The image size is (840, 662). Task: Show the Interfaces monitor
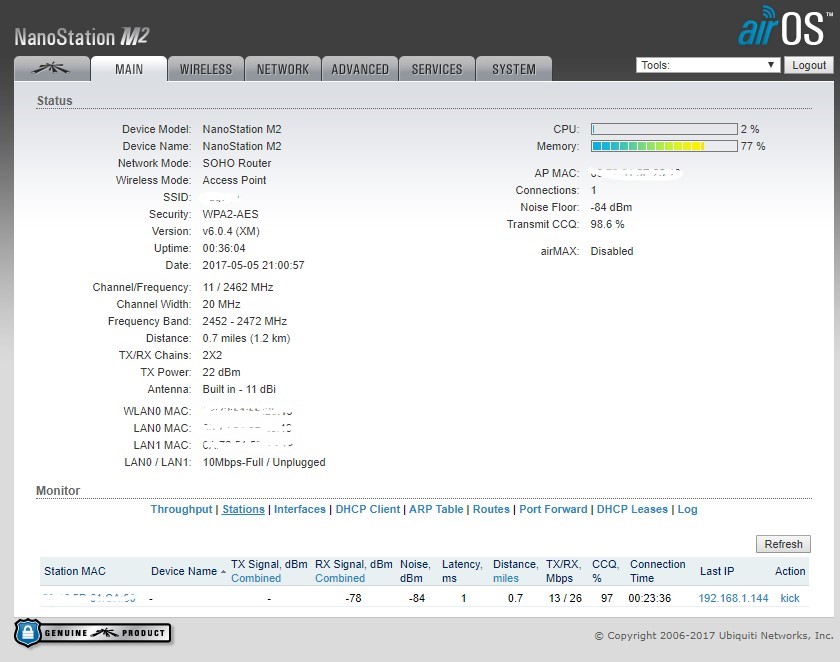pos(299,509)
